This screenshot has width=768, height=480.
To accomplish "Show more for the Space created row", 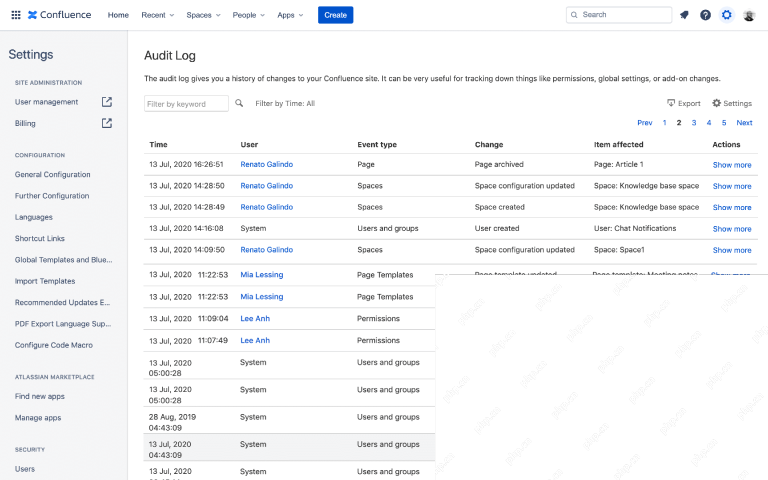I will (x=732, y=208).
